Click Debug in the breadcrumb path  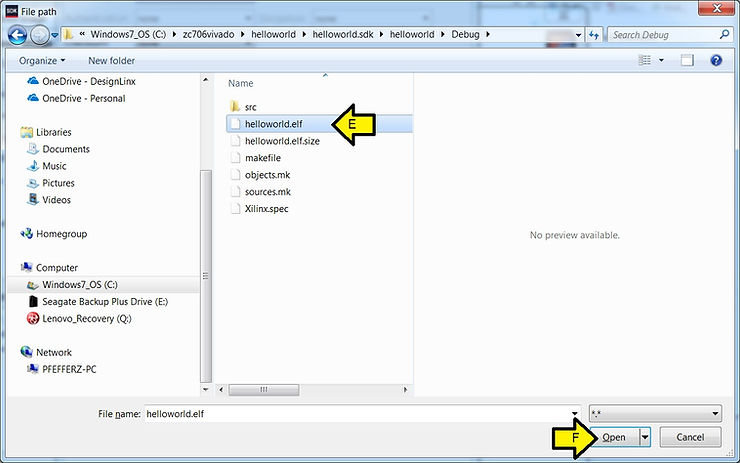pyautogui.click(x=465, y=34)
